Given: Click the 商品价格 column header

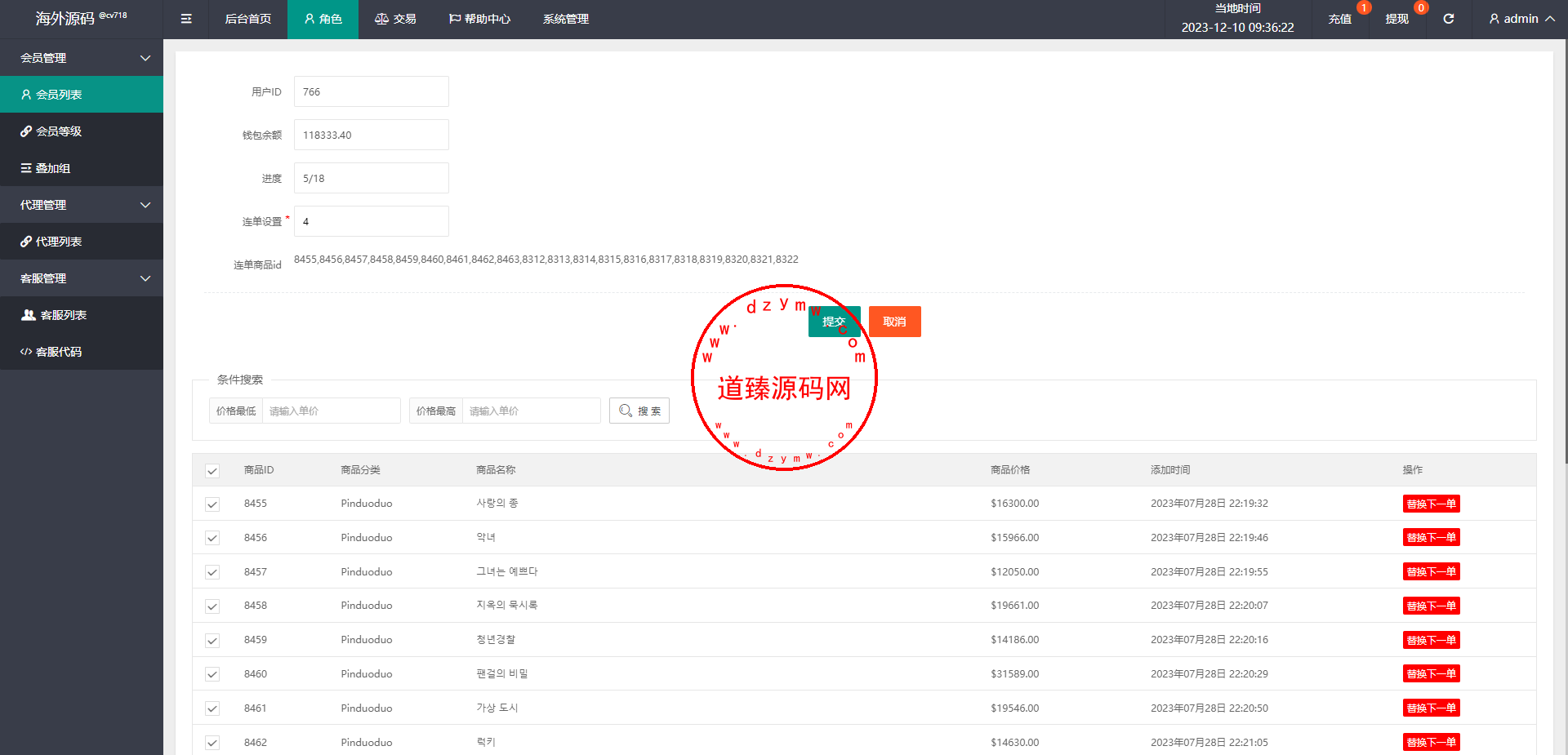Looking at the screenshot, I should coord(1010,470).
